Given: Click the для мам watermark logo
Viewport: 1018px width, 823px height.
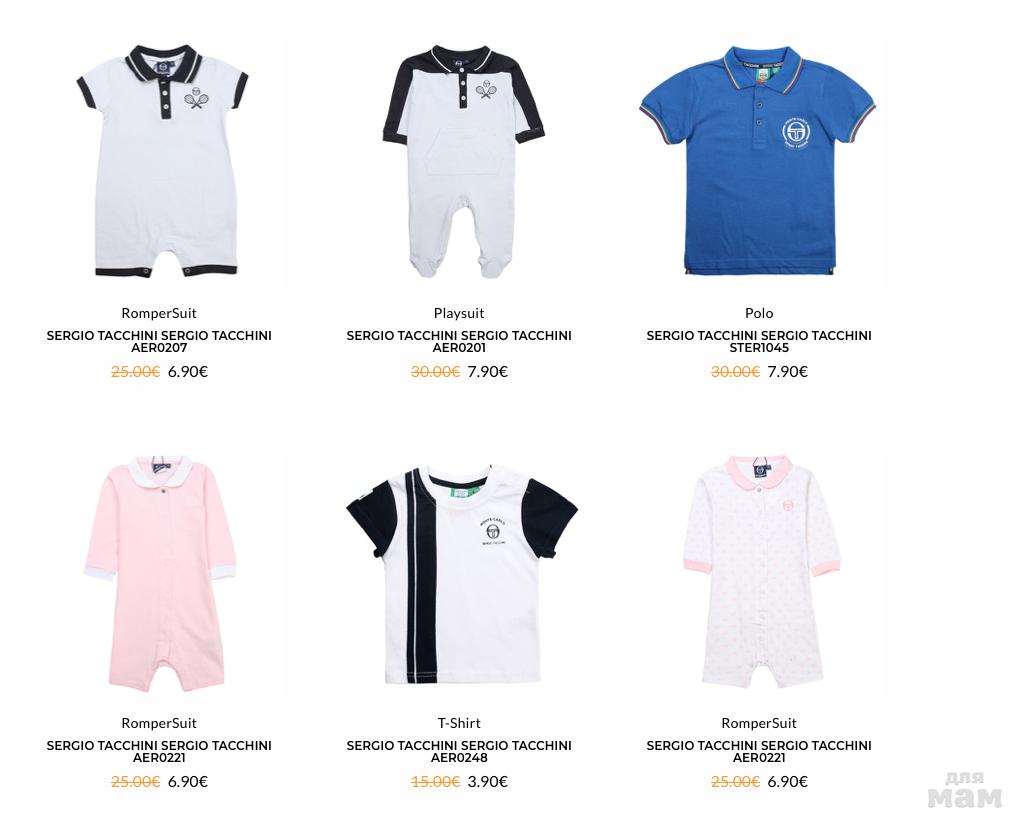Looking at the screenshot, I should click(x=965, y=790).
